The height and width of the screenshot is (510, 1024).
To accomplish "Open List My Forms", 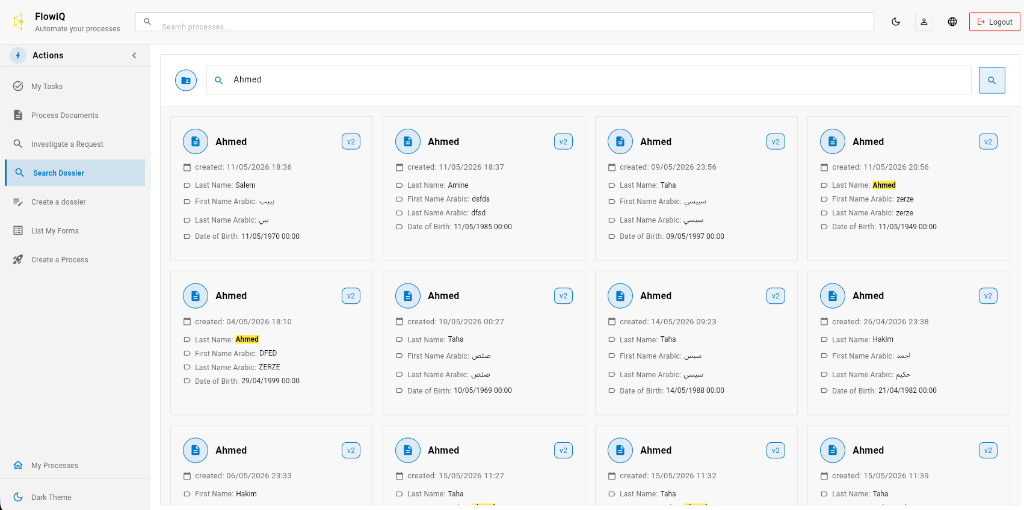I will 75,231.
